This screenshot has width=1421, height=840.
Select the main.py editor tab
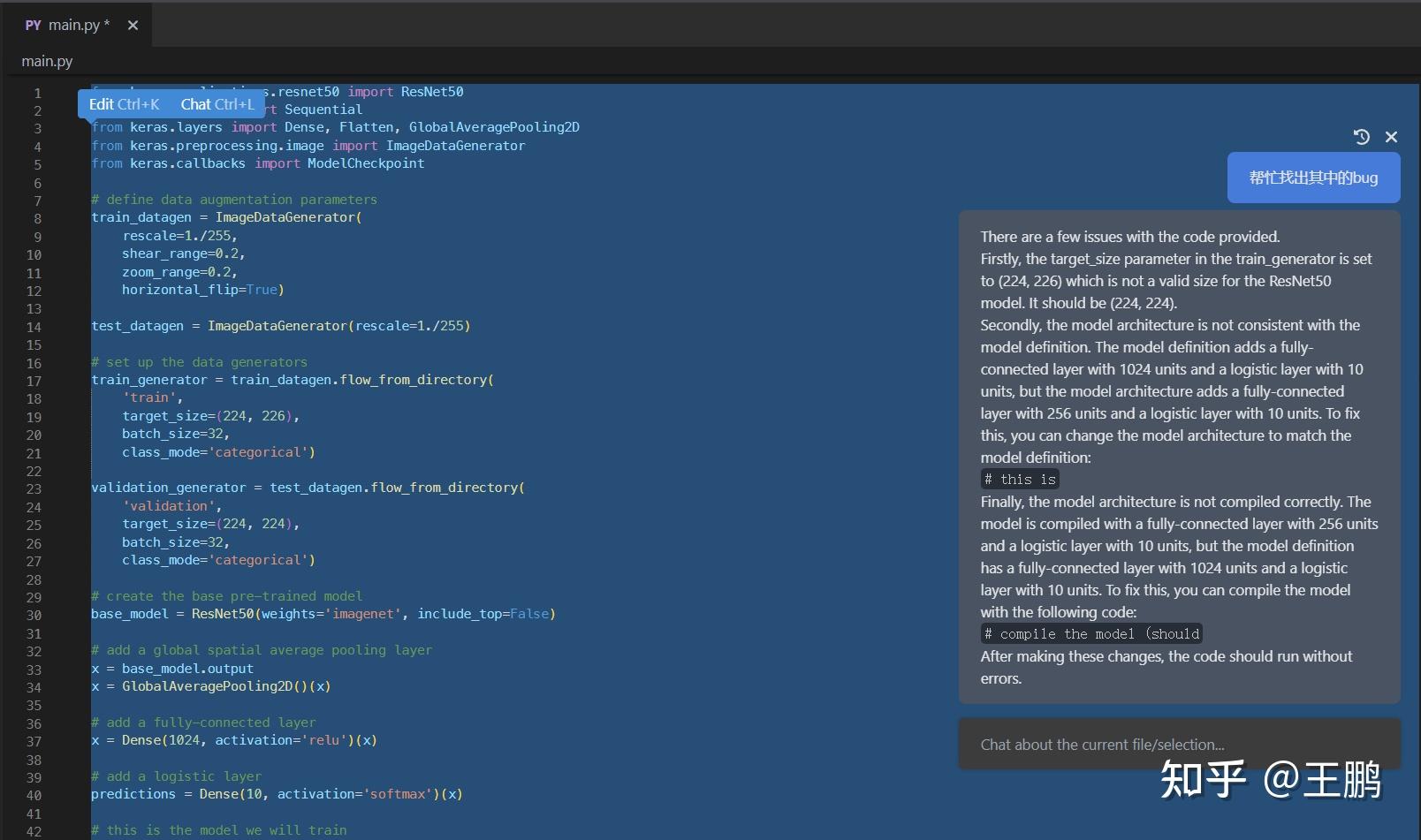[78, 25]
